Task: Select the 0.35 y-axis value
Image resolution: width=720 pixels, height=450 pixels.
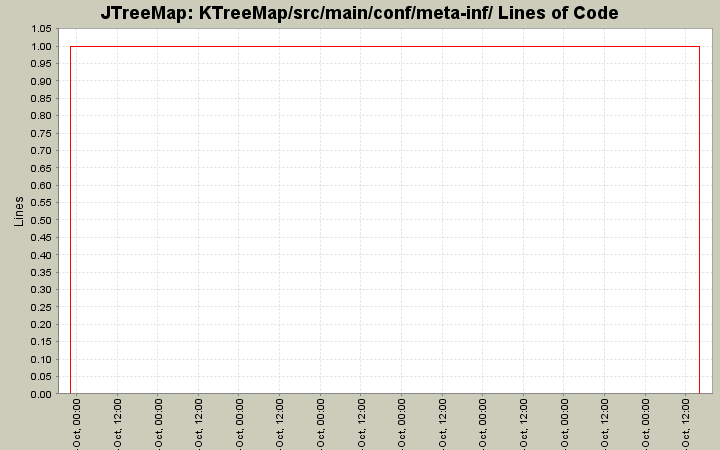Action: click(x=41, y=272)
